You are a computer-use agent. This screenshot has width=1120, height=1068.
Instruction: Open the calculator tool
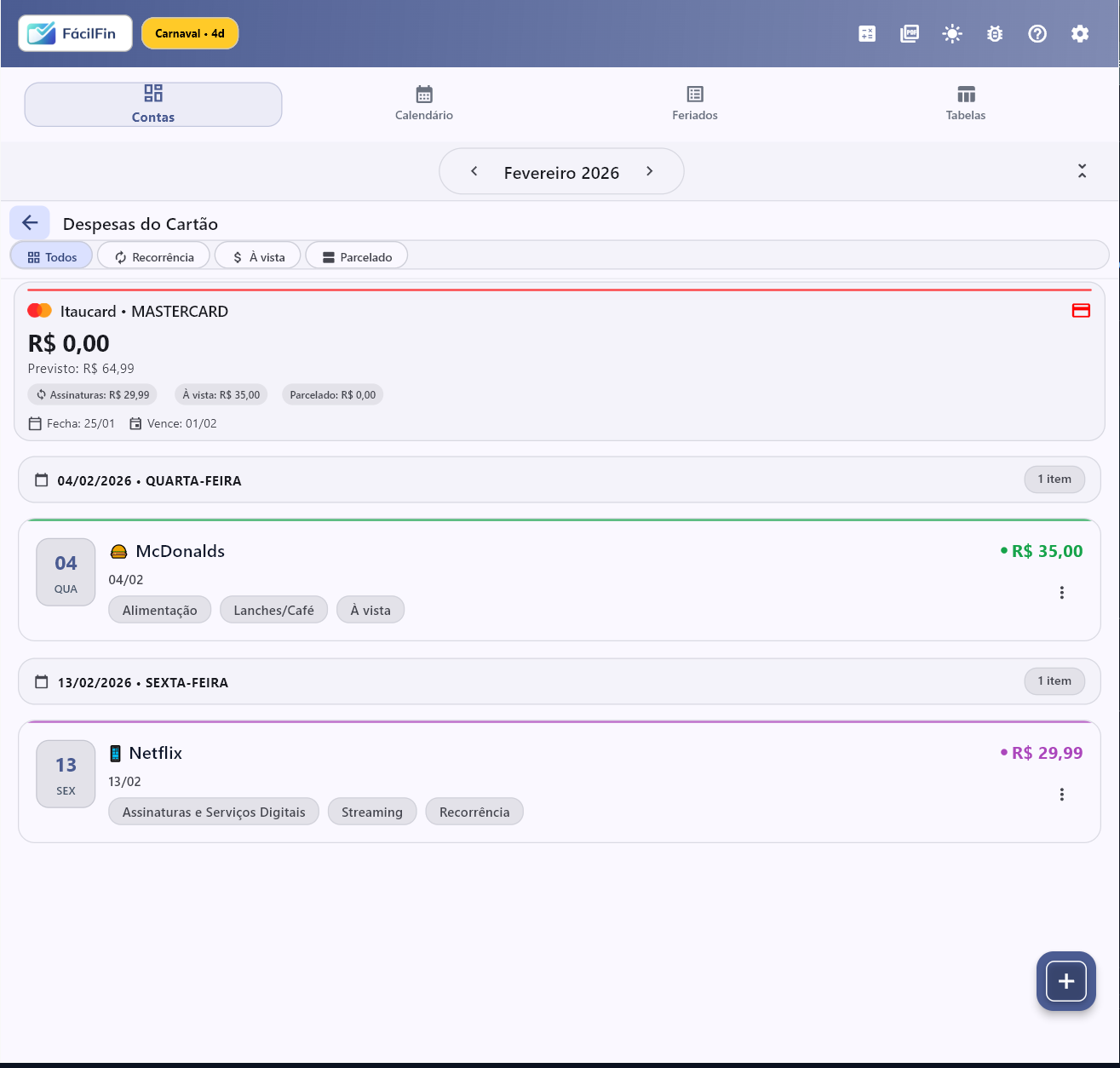[866, 33]
